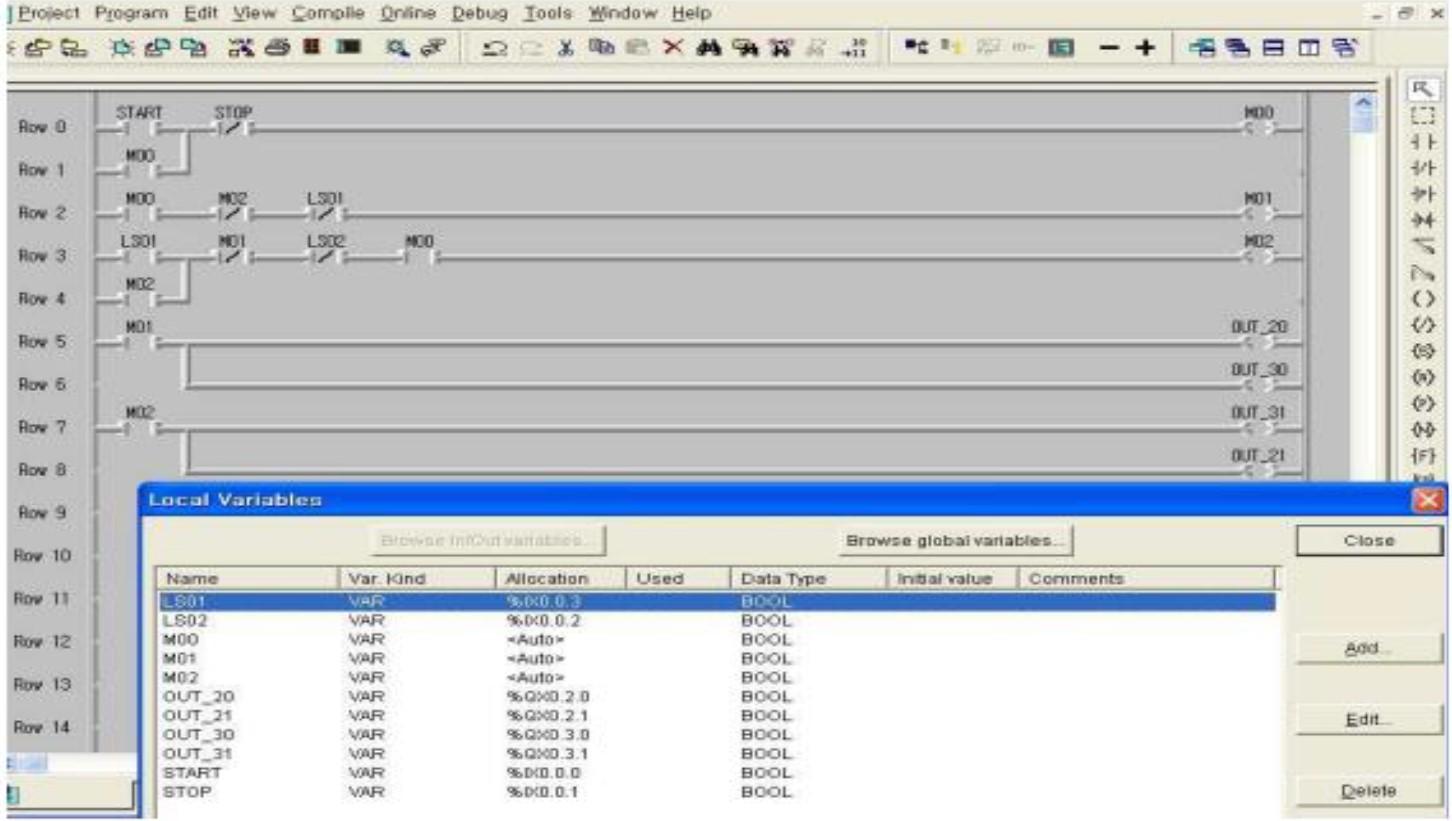Click the START contact in Row 0
This screenshot has height=821, width=1452.
point(138,128)
